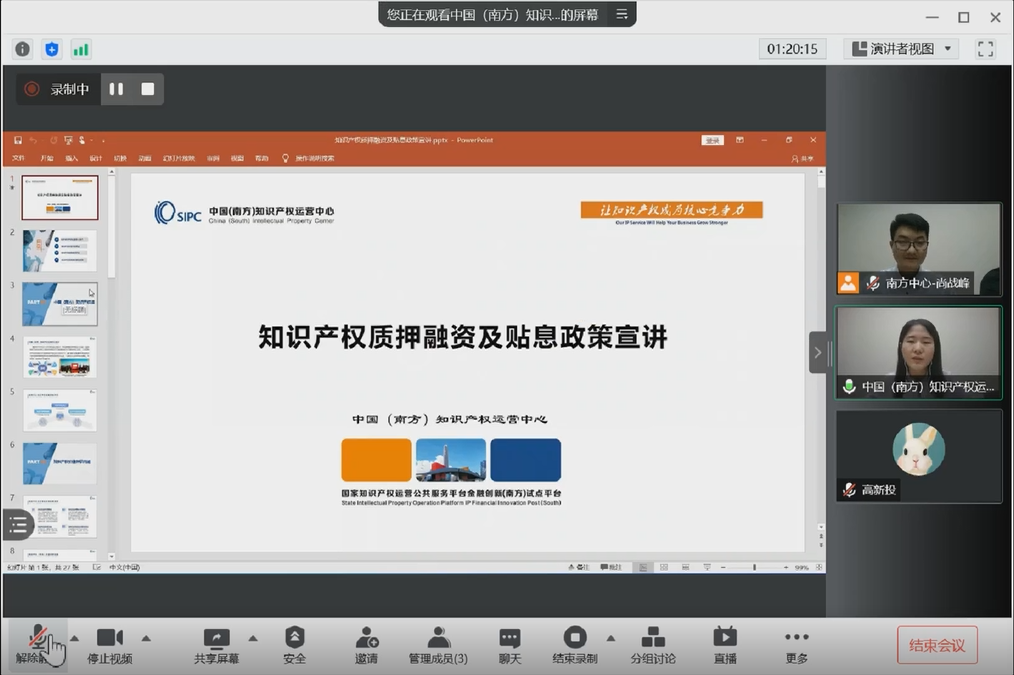This screenshot has height=675, width=1014.
Task: Switch to the 插入 ribbon tab
Action: tap(72, 158)
